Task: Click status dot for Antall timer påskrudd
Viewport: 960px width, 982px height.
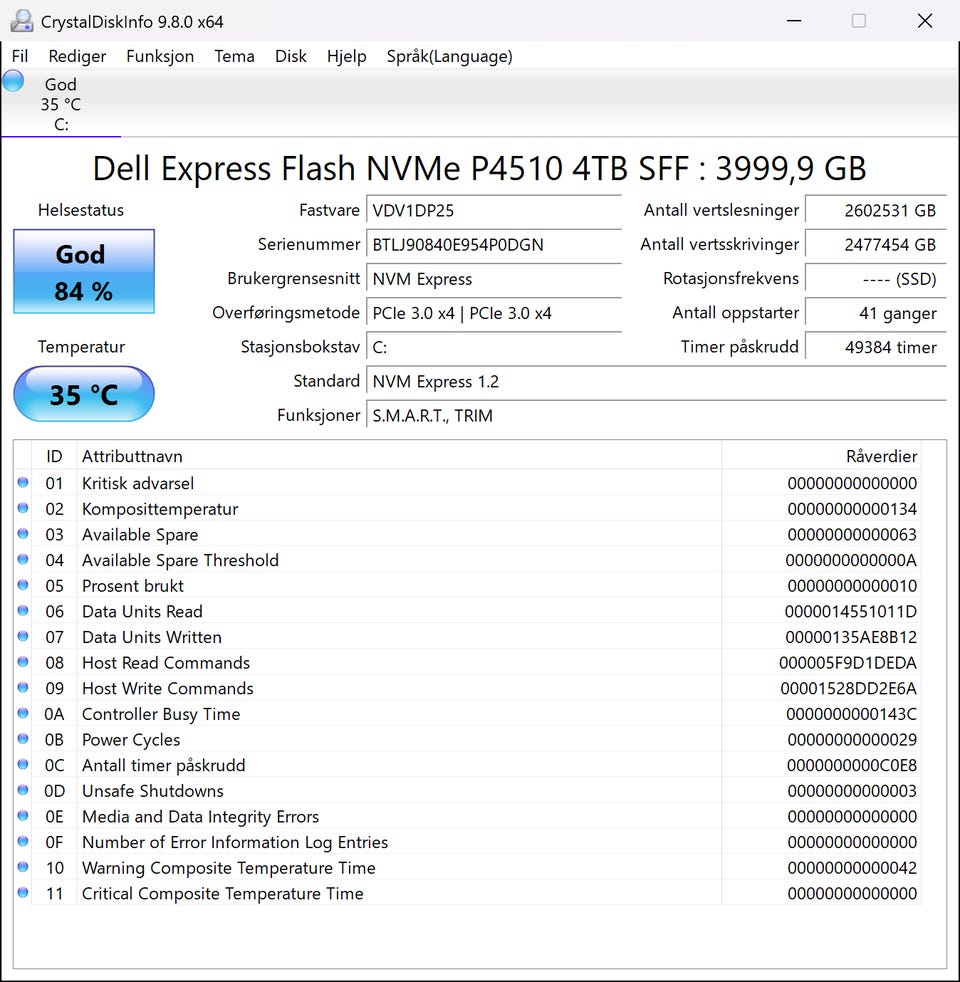Action: point(23,765)
